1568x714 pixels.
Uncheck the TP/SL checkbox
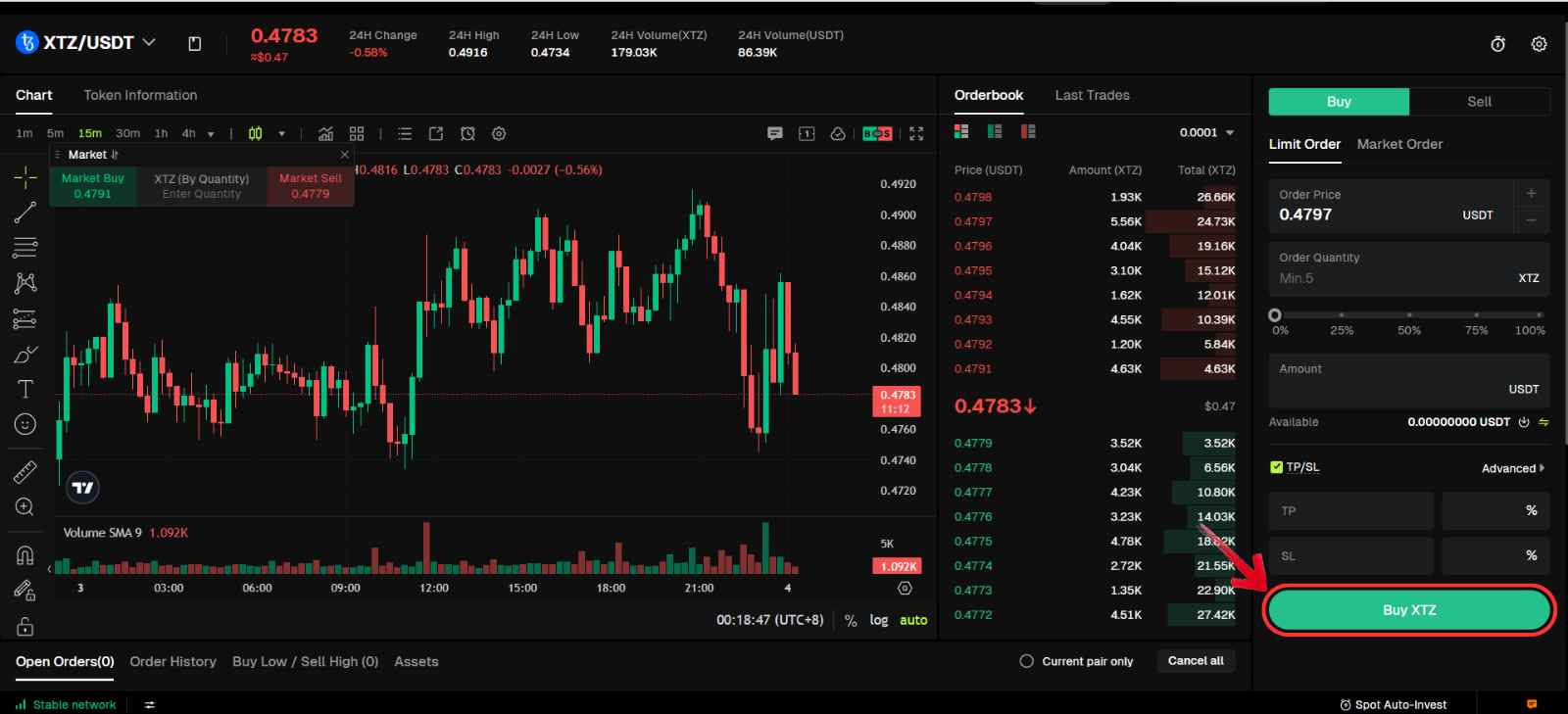click(x=1276, y=467)
